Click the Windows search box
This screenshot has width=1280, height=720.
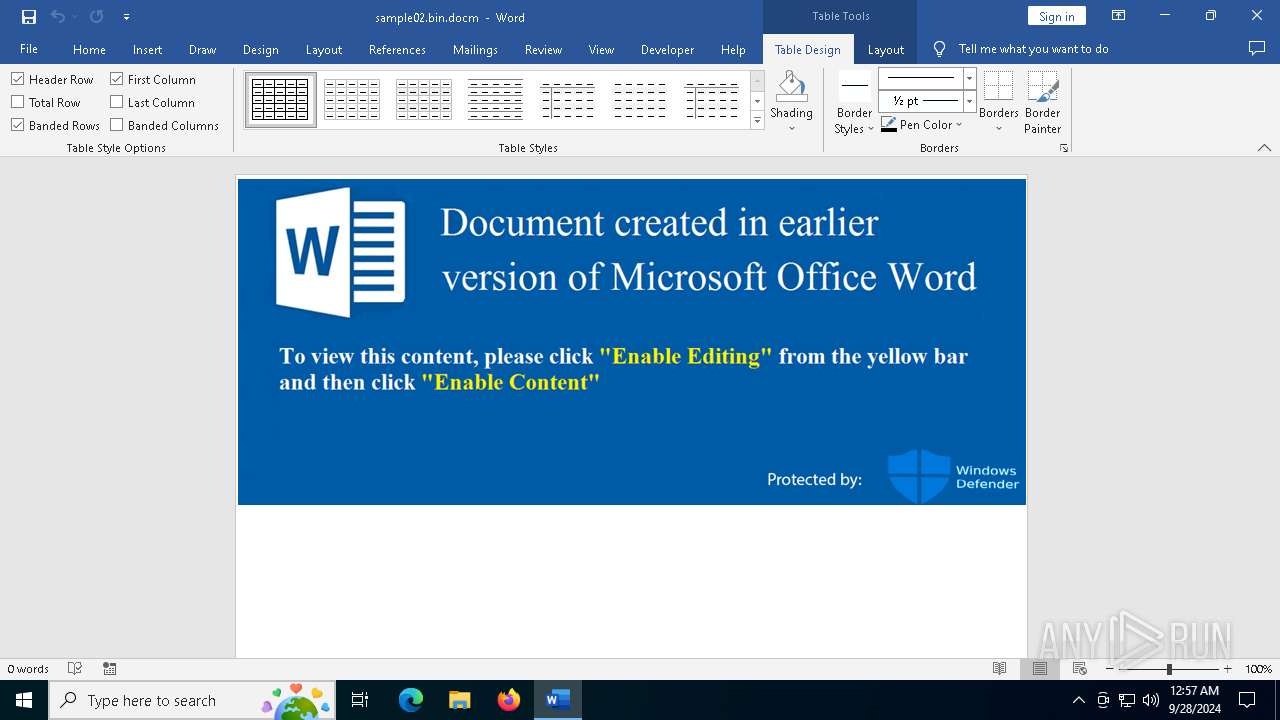coord(191,700)
